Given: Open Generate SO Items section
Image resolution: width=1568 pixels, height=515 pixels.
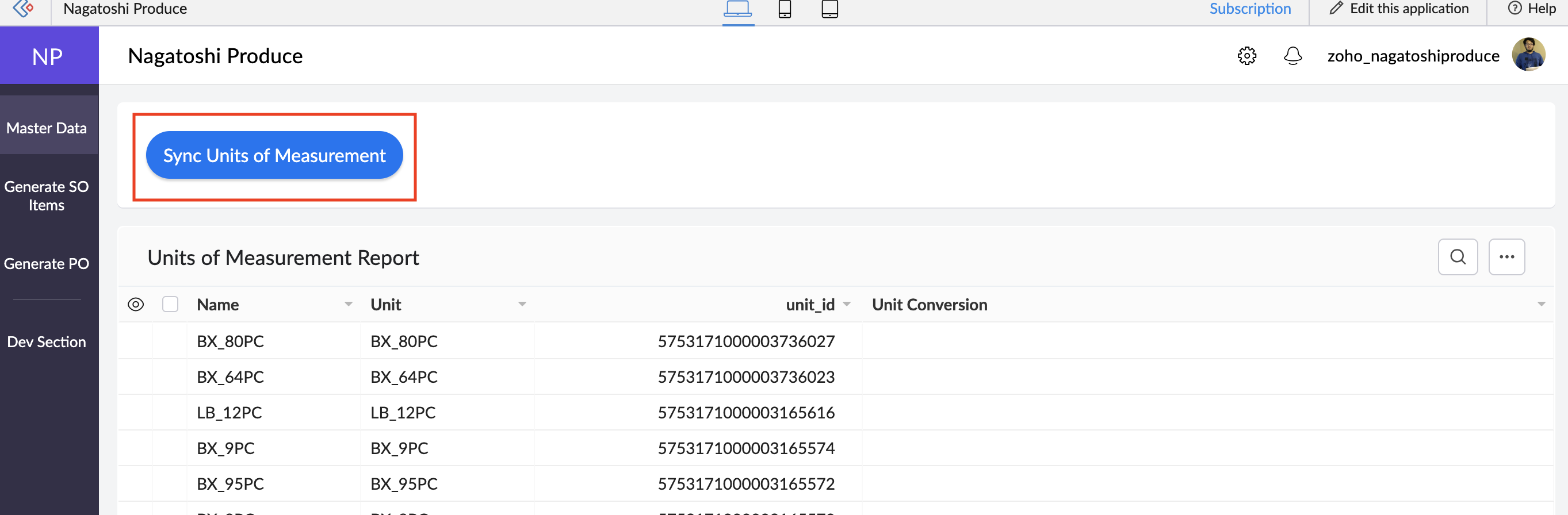Looking at the screenshot, I should point(47,196).
